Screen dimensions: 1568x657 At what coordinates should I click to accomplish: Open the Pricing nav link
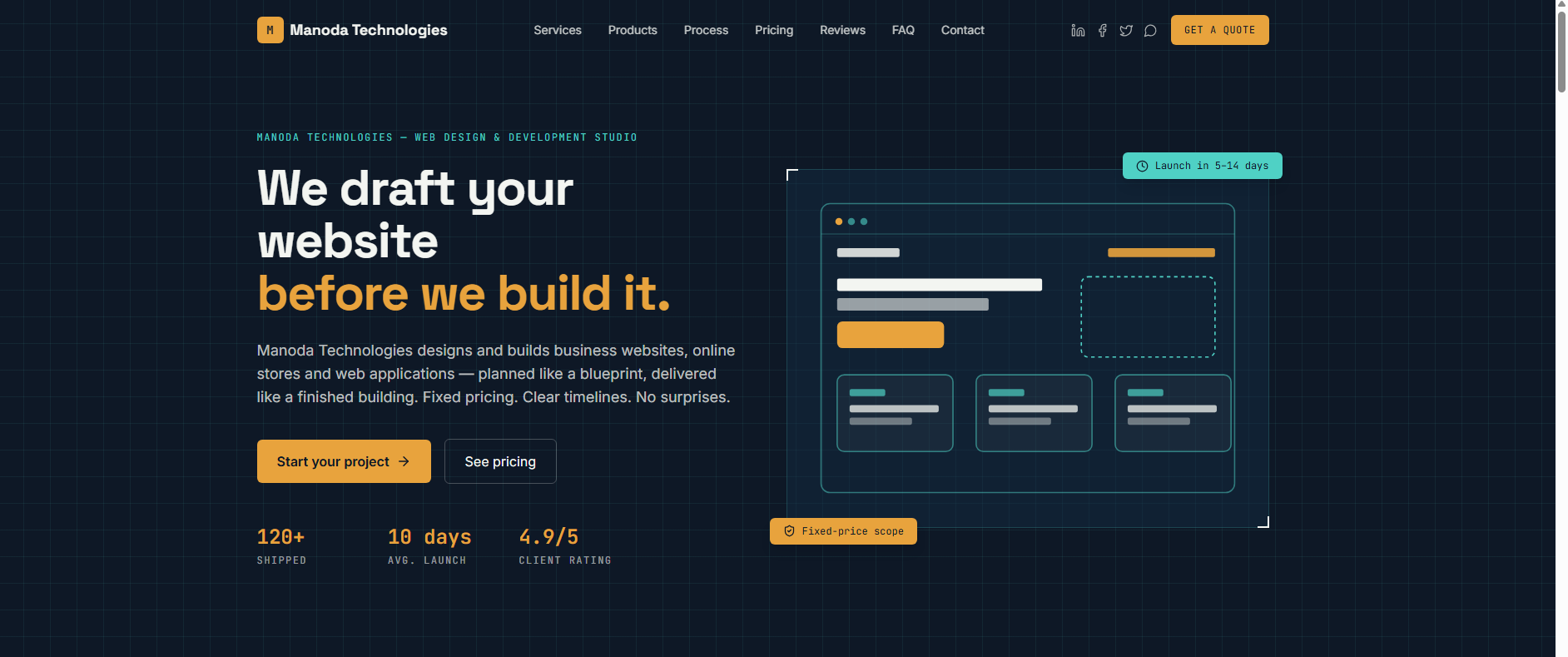point(774,30)
